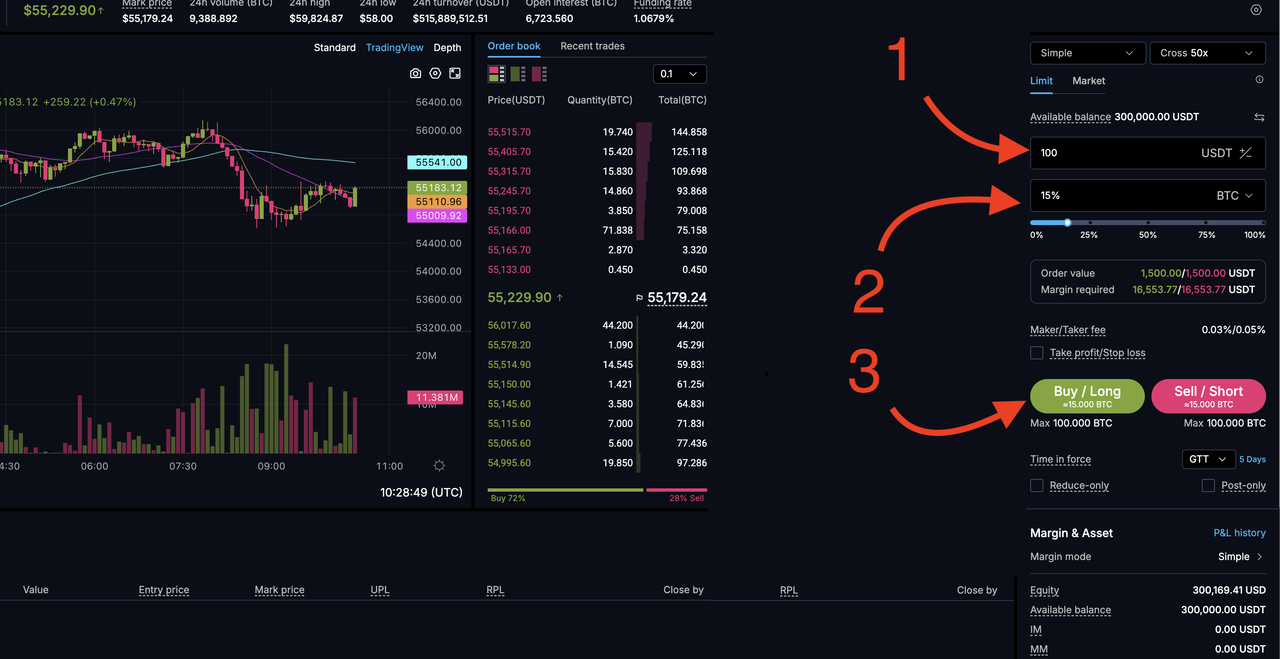Click ask price 55,133.00 in order book
Viewport: 1280px width, 659px height.
point(509,270)
